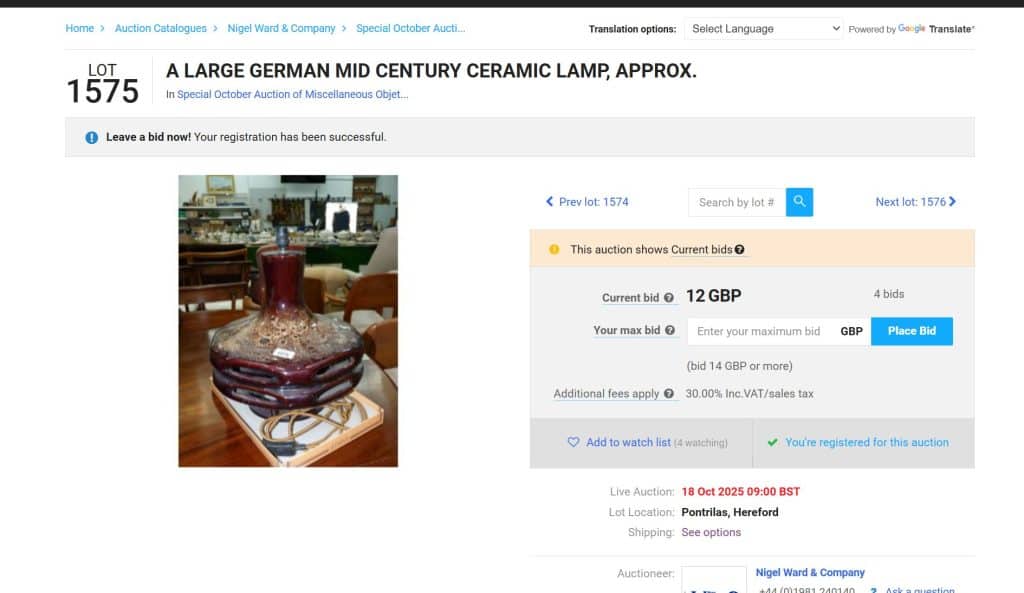This screenshot has width=1024, height=593.
Task: Click the blue info icon in banner
Action: (x=92, y=137)
